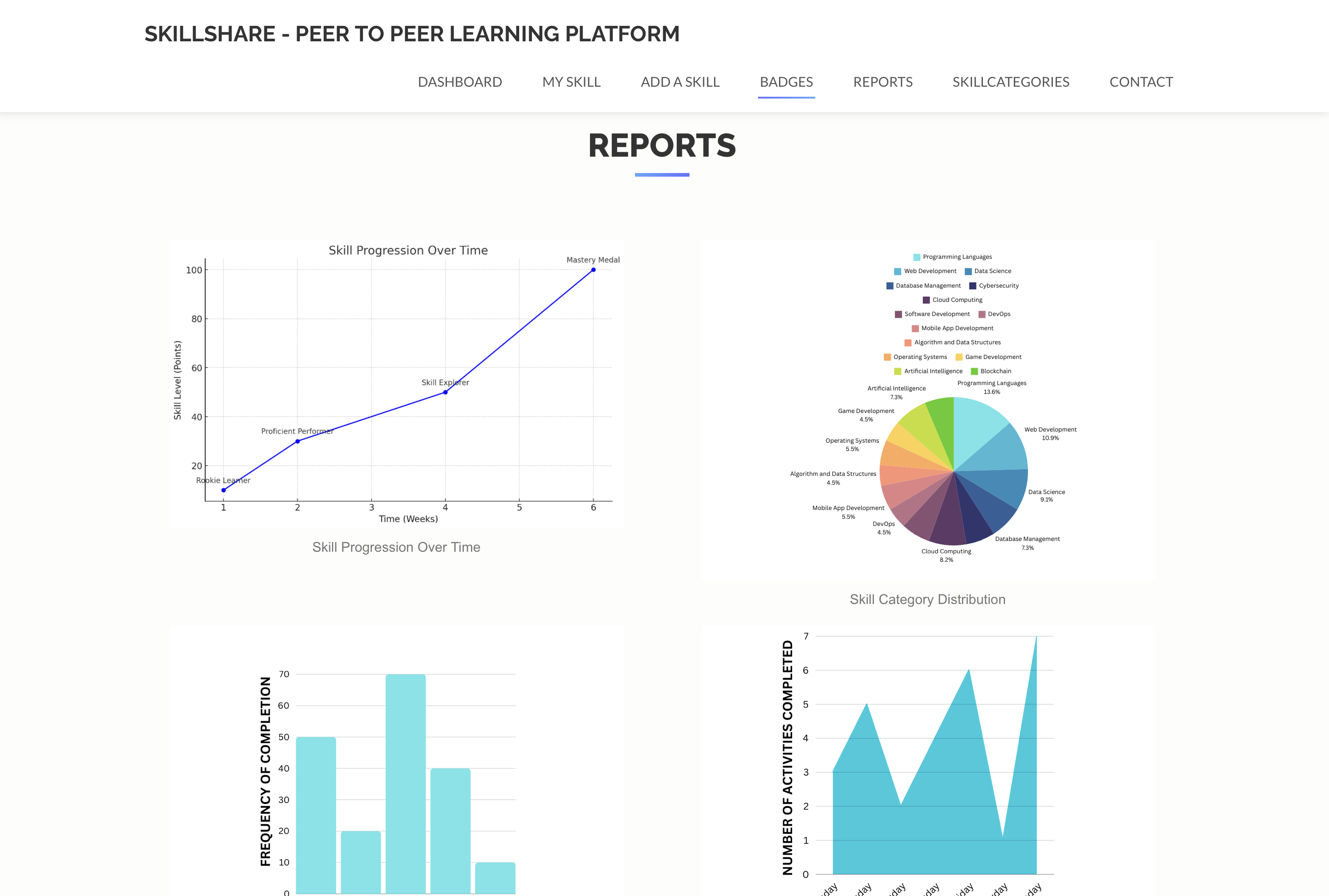The height and width of the screenshot is (896, 1329).
Task: Click the Cybersecurity legend swatch
Action: pyautogui.click(x=972, y=286)
